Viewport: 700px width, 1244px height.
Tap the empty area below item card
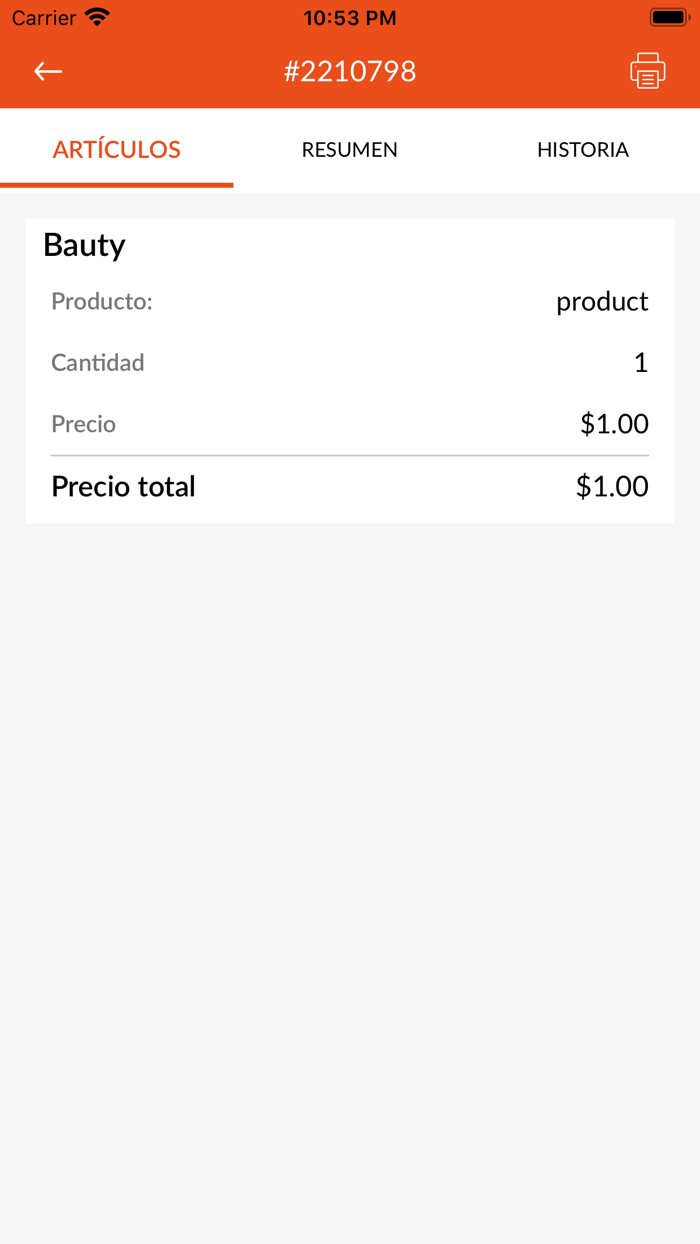(x=350, y=850)
